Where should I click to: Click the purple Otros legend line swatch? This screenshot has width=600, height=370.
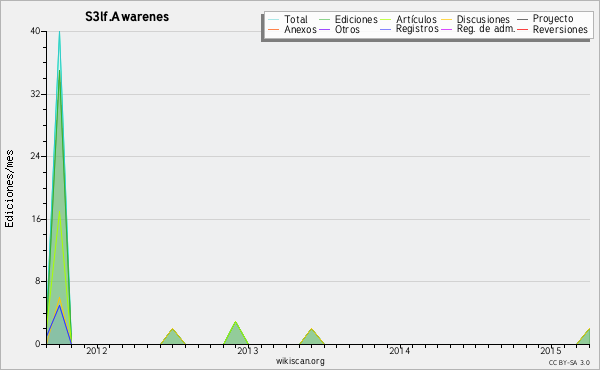coord(324,29)
